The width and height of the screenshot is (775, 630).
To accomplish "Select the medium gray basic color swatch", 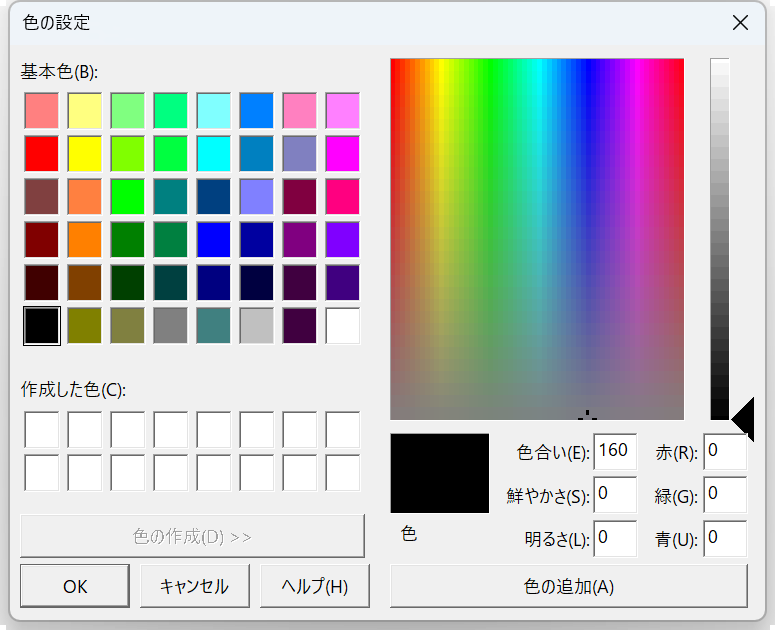I will click(x=171, y=326).
